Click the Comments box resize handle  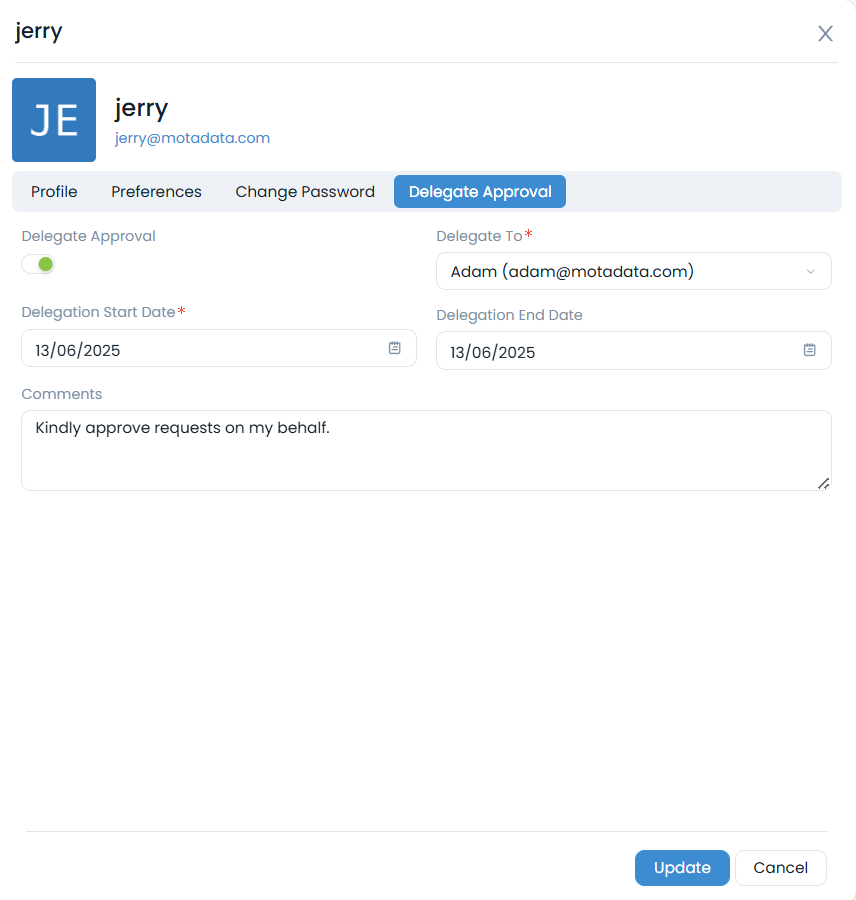point(823,483)
